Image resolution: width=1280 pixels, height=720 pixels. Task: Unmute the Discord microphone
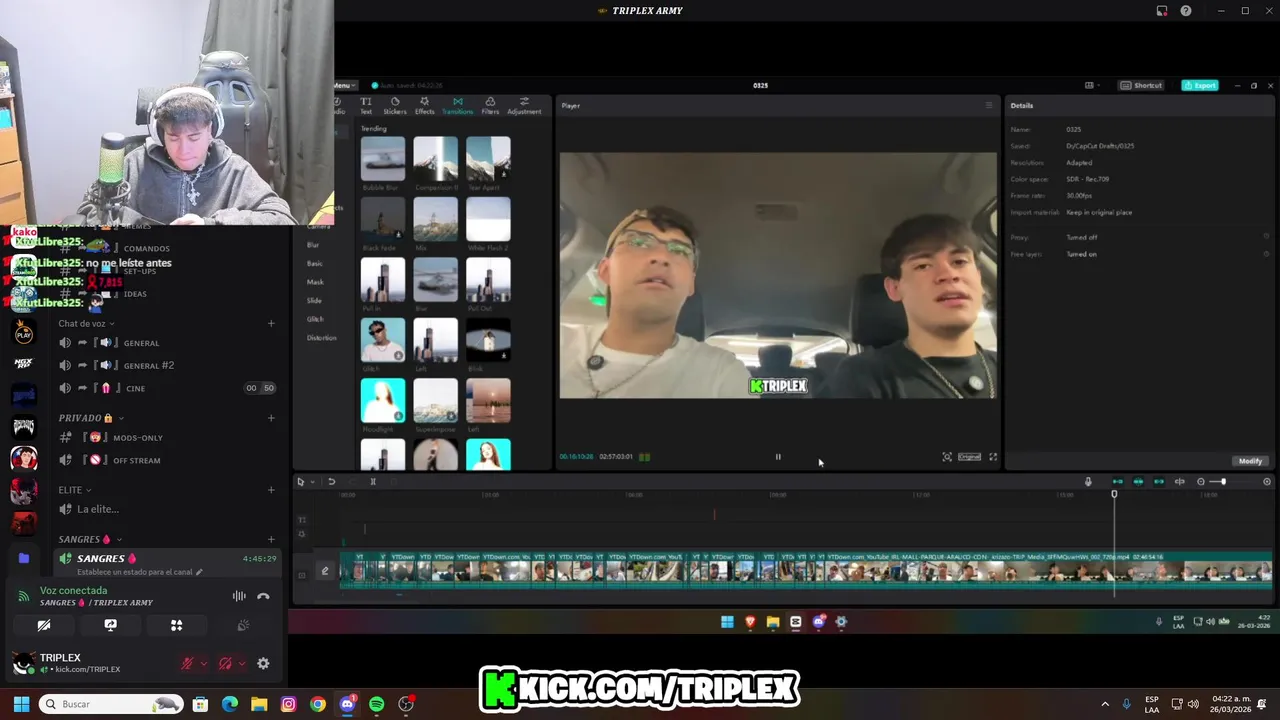tap(187, 663)
